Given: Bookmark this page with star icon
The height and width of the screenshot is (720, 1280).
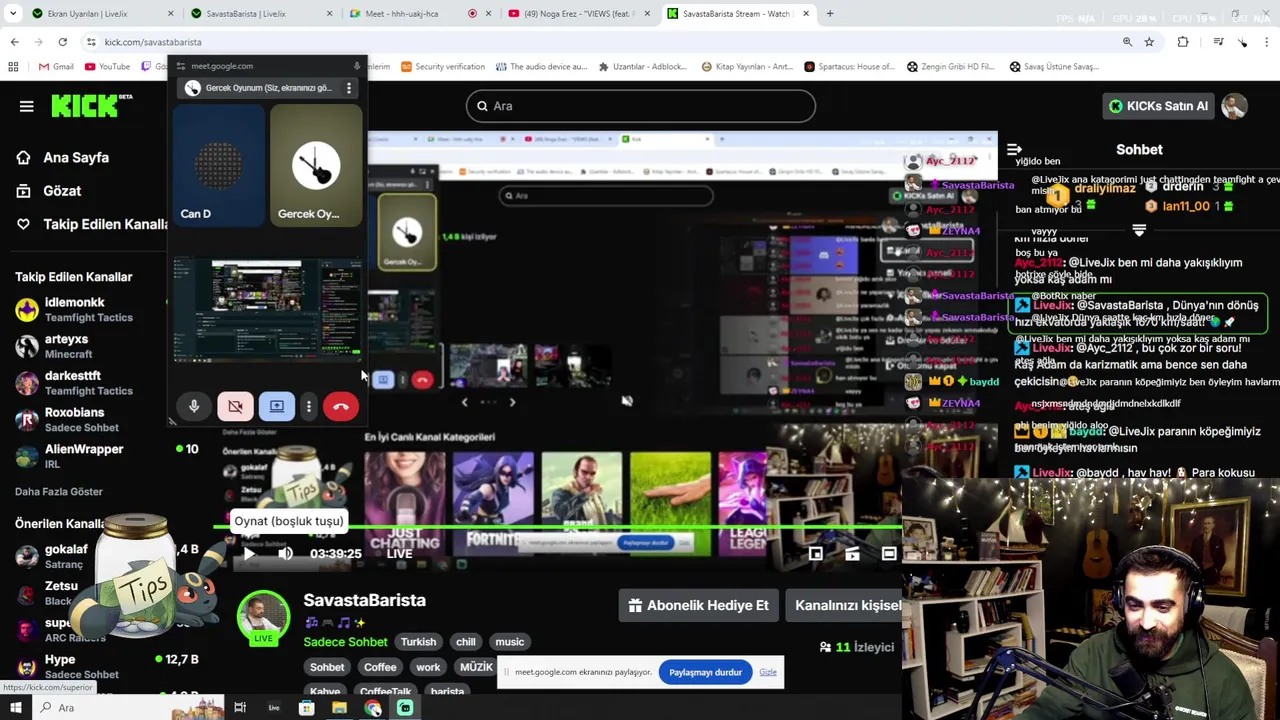Looking at the screenshot, I should click(x=1150, y=42).
